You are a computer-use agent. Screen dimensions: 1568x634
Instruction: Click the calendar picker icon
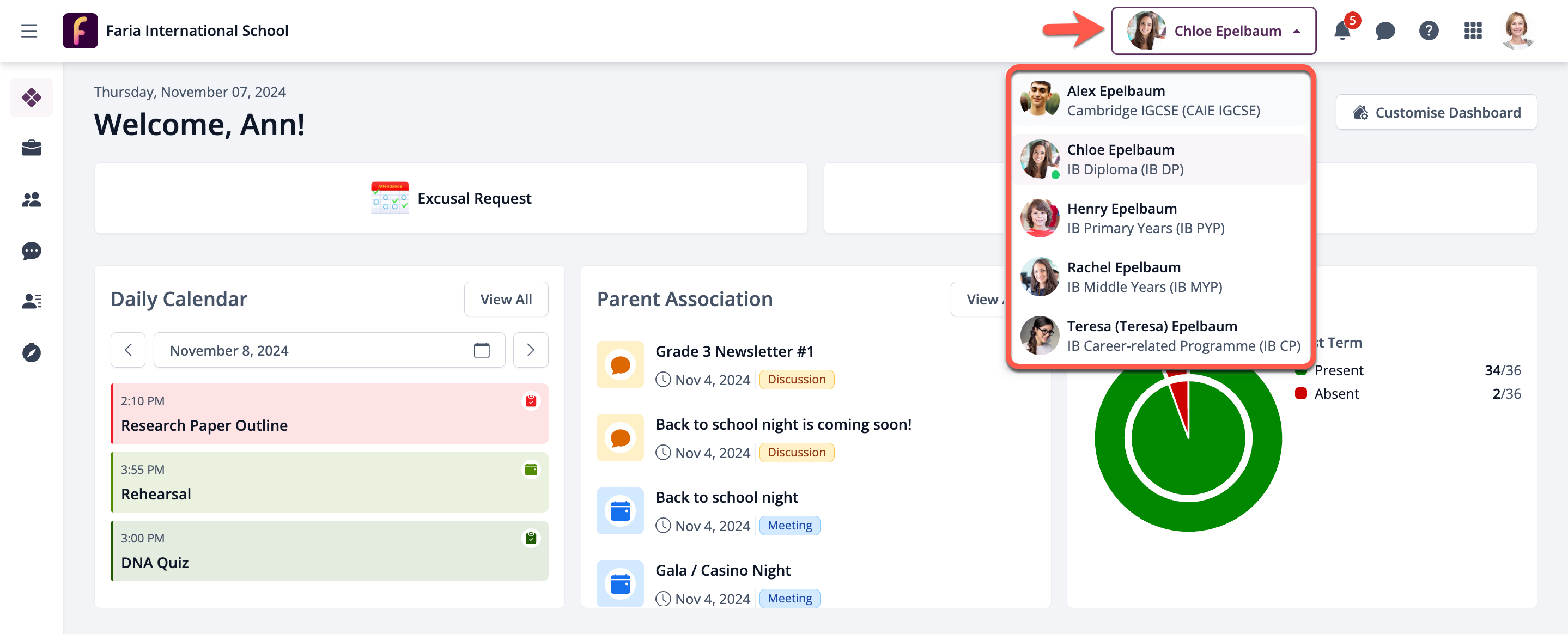pos(482,350)
